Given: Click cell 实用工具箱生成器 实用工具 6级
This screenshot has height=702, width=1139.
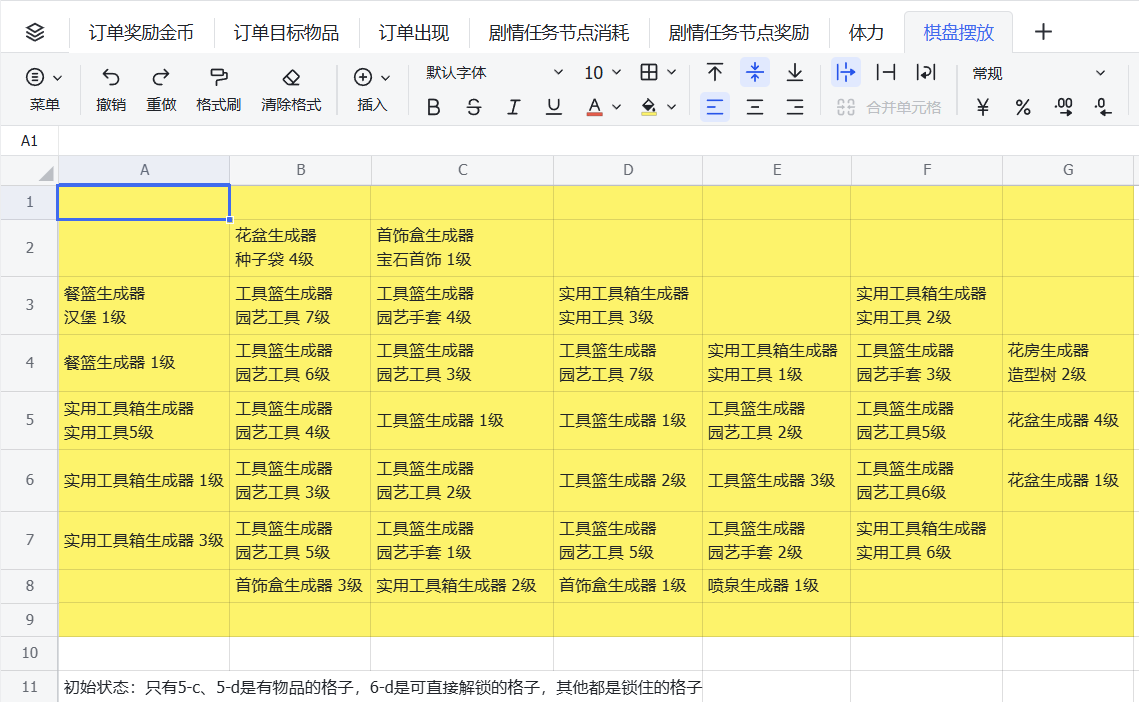Looking at the screenshot, I should [926, 541].
